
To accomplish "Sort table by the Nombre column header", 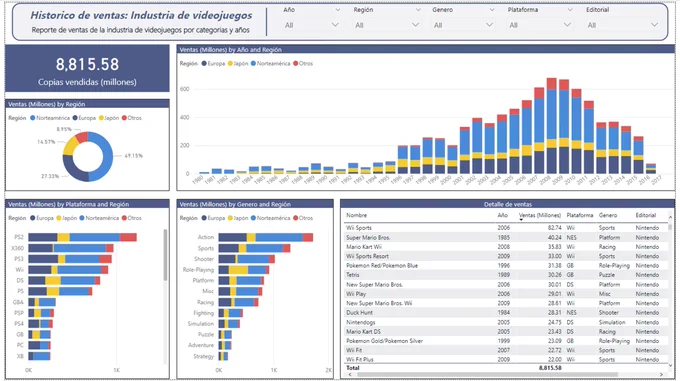I will click(x=356, y=215).
